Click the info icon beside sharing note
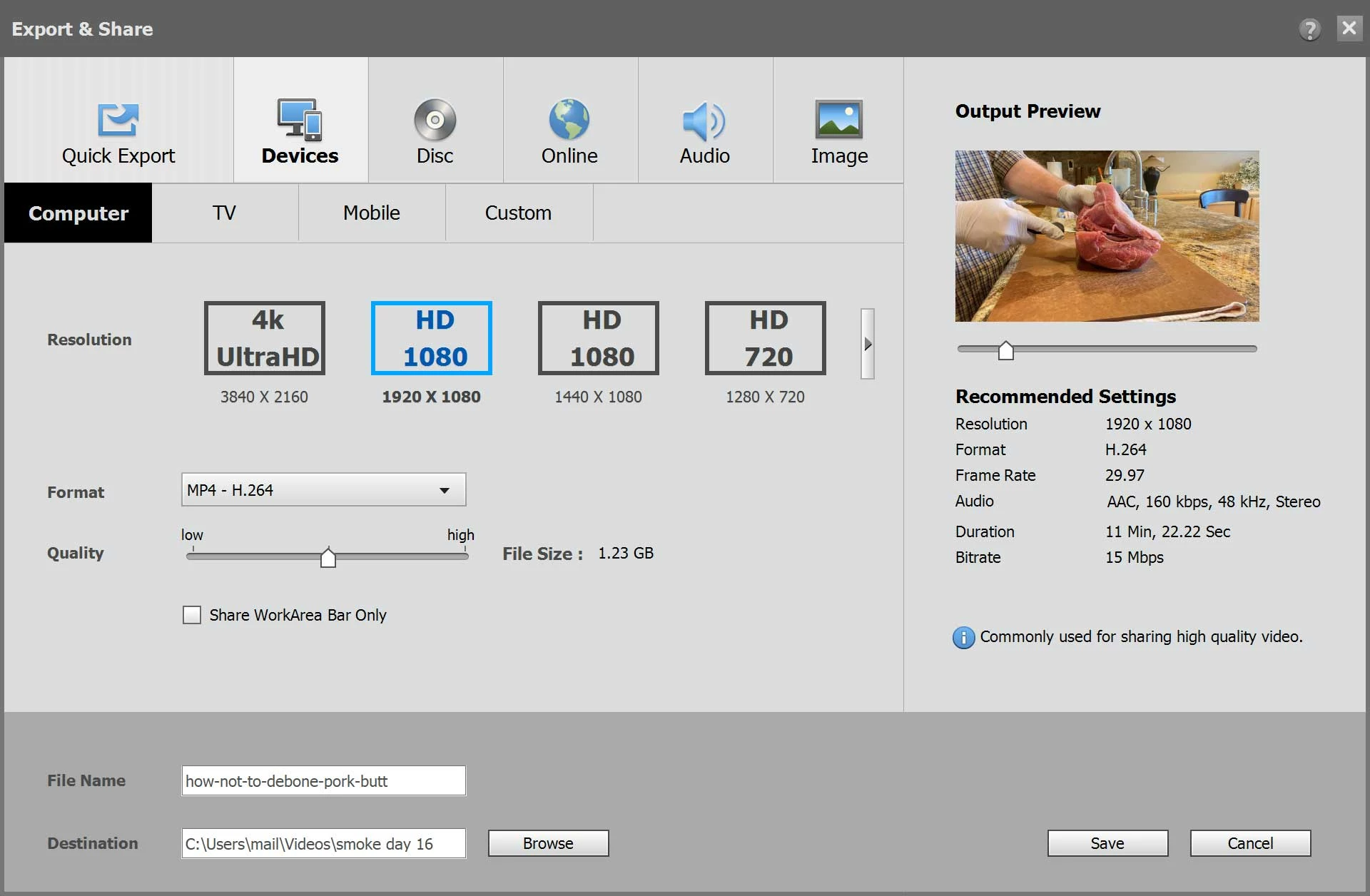The image size is (1370, 896). (x=963, y=637)
